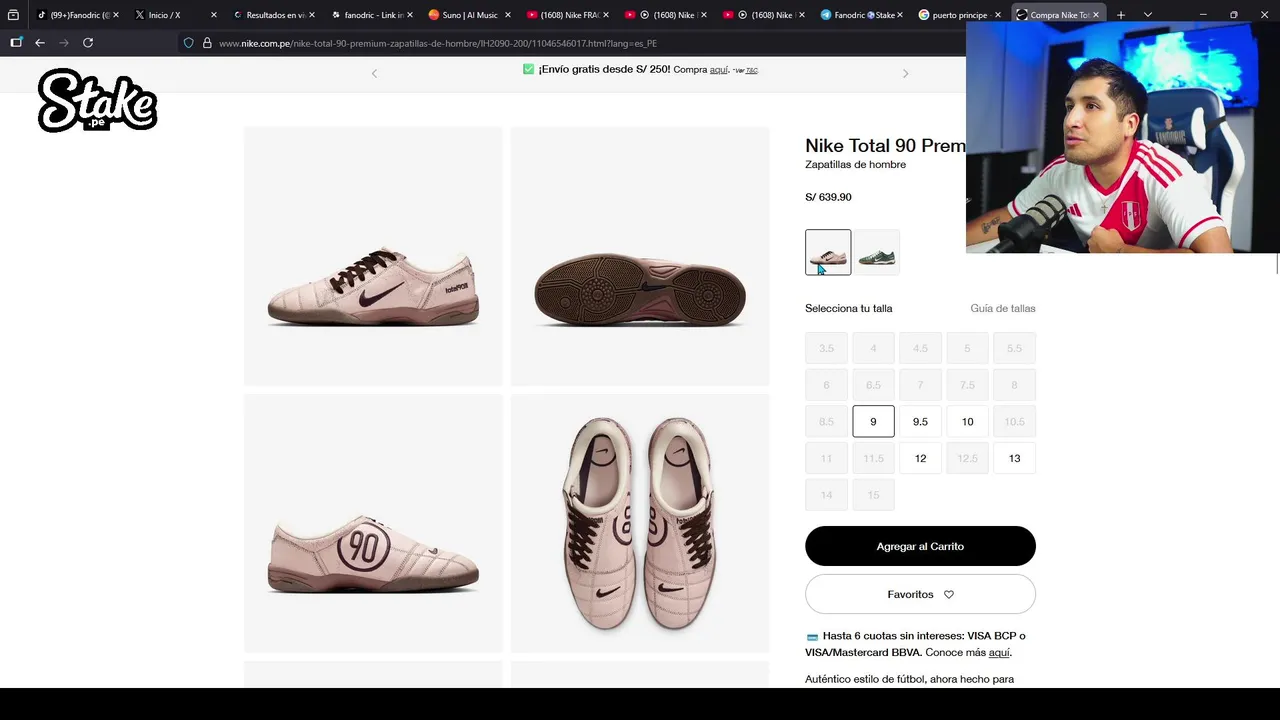Select the pink shoe color variant
The width and height of the screenshot is (1280, 720).
(828, 252)
